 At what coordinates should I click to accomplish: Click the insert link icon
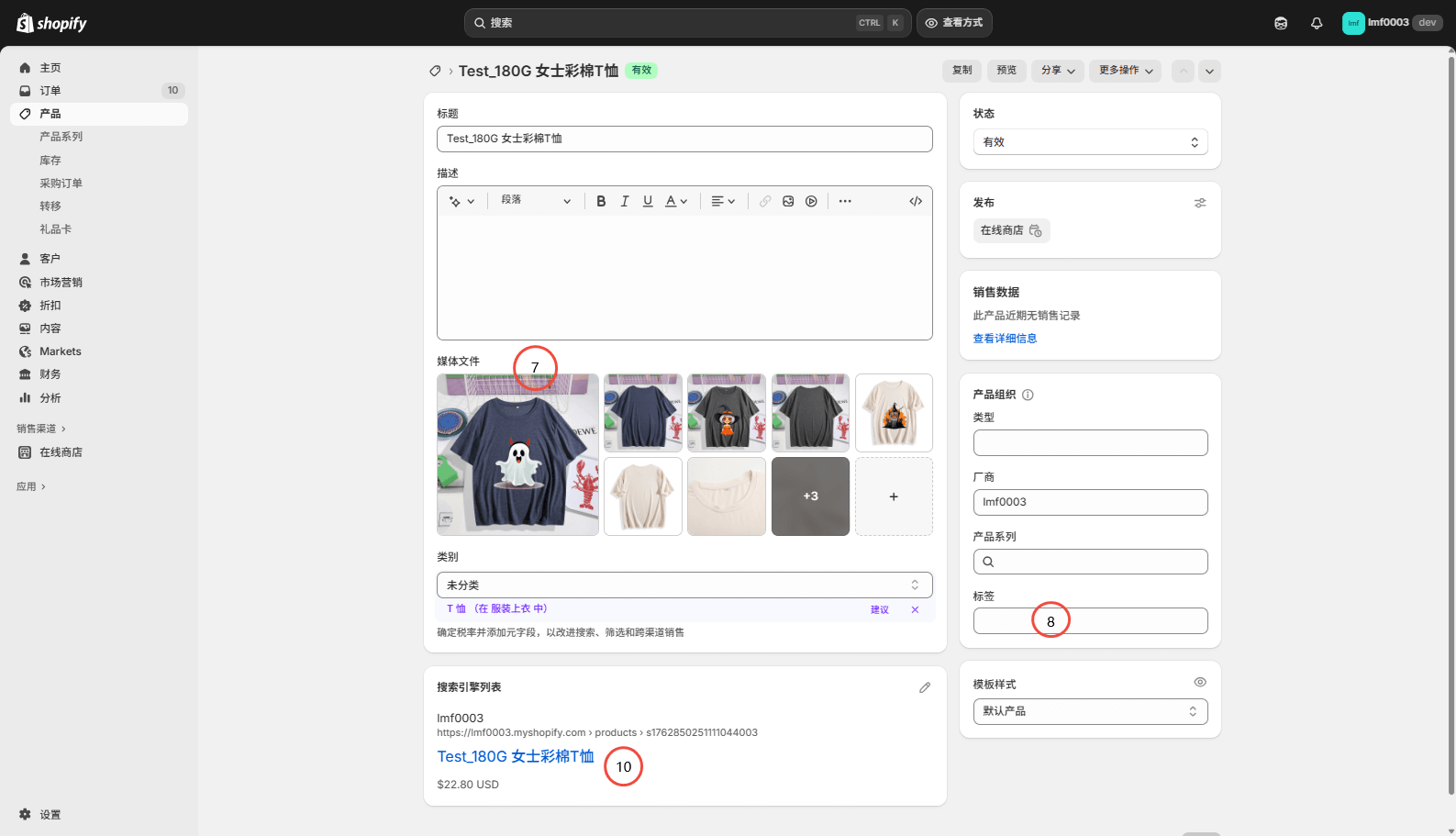coord(765,201)
